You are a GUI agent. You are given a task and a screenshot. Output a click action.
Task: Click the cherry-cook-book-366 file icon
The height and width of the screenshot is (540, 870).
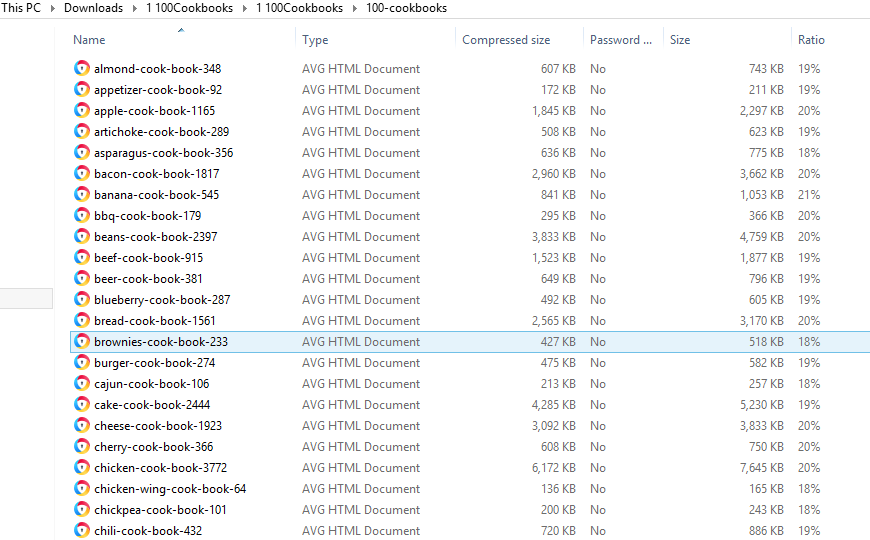pos(82,447)
